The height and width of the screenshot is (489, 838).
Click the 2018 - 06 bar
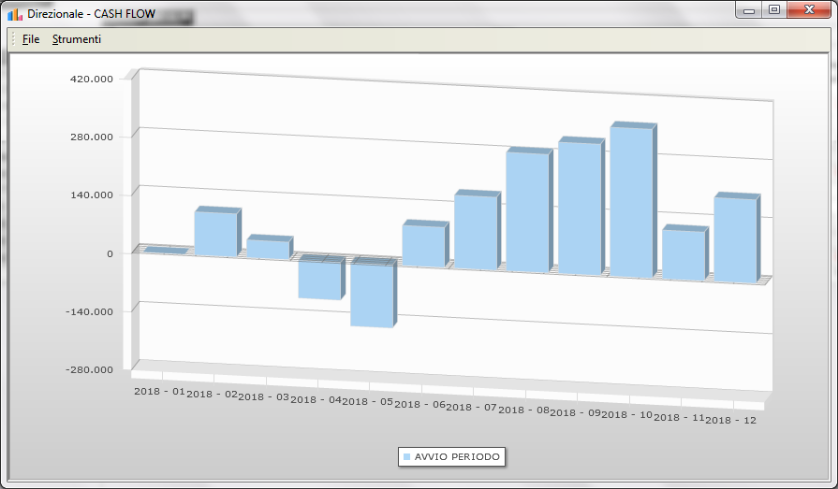(425, 244)
